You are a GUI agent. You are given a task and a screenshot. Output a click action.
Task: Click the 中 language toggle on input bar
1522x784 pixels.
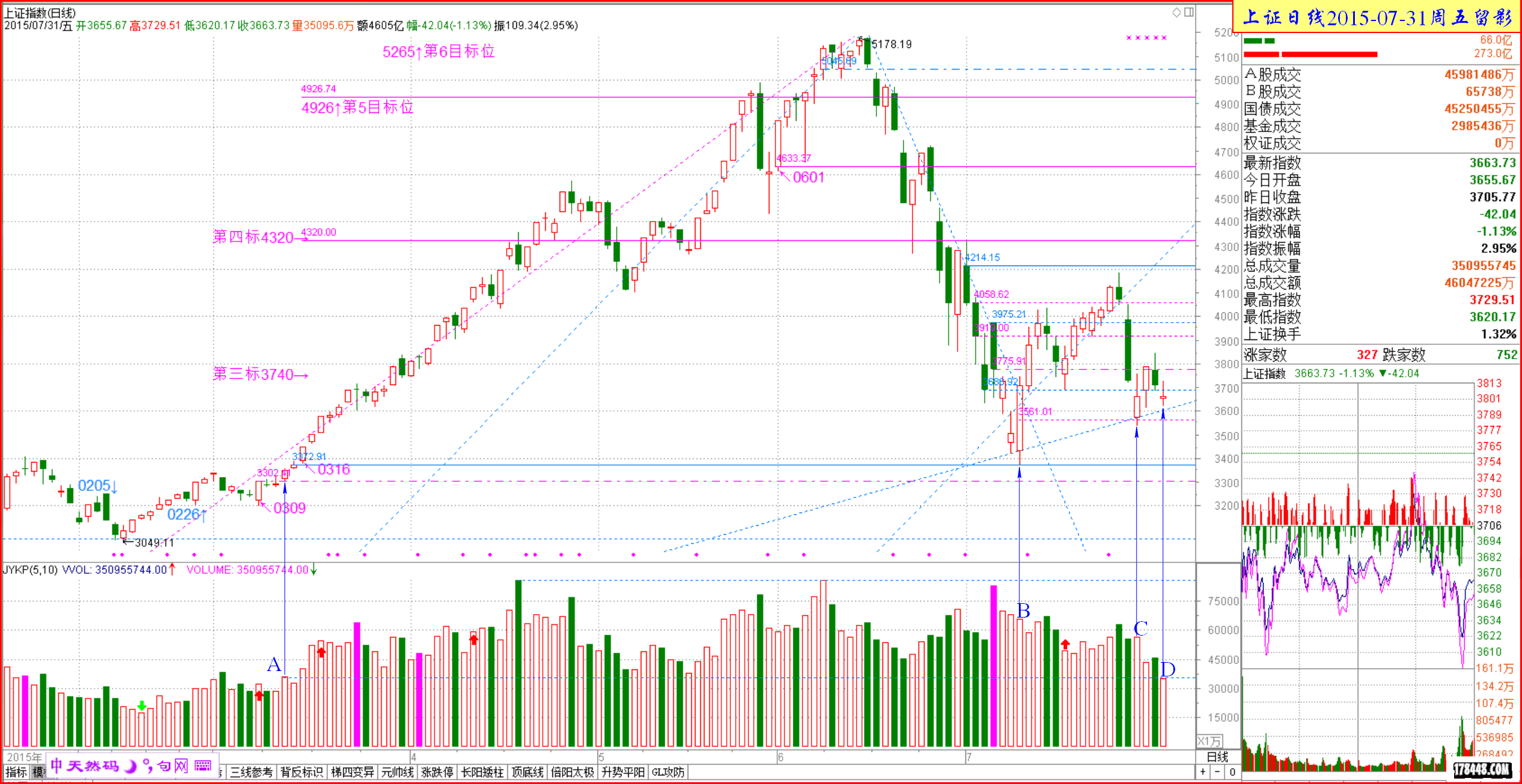pos(57,765)
